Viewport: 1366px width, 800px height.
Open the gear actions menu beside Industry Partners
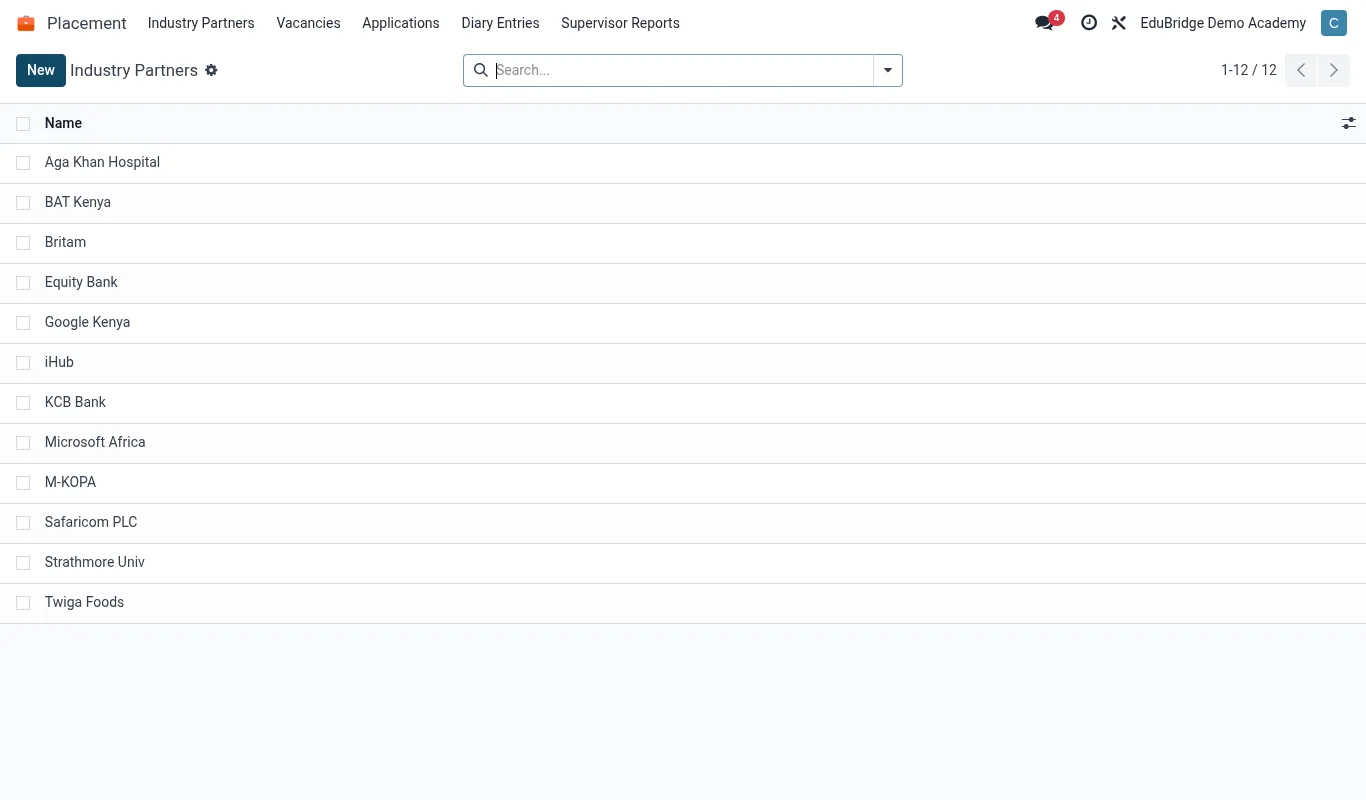point(211,70)
